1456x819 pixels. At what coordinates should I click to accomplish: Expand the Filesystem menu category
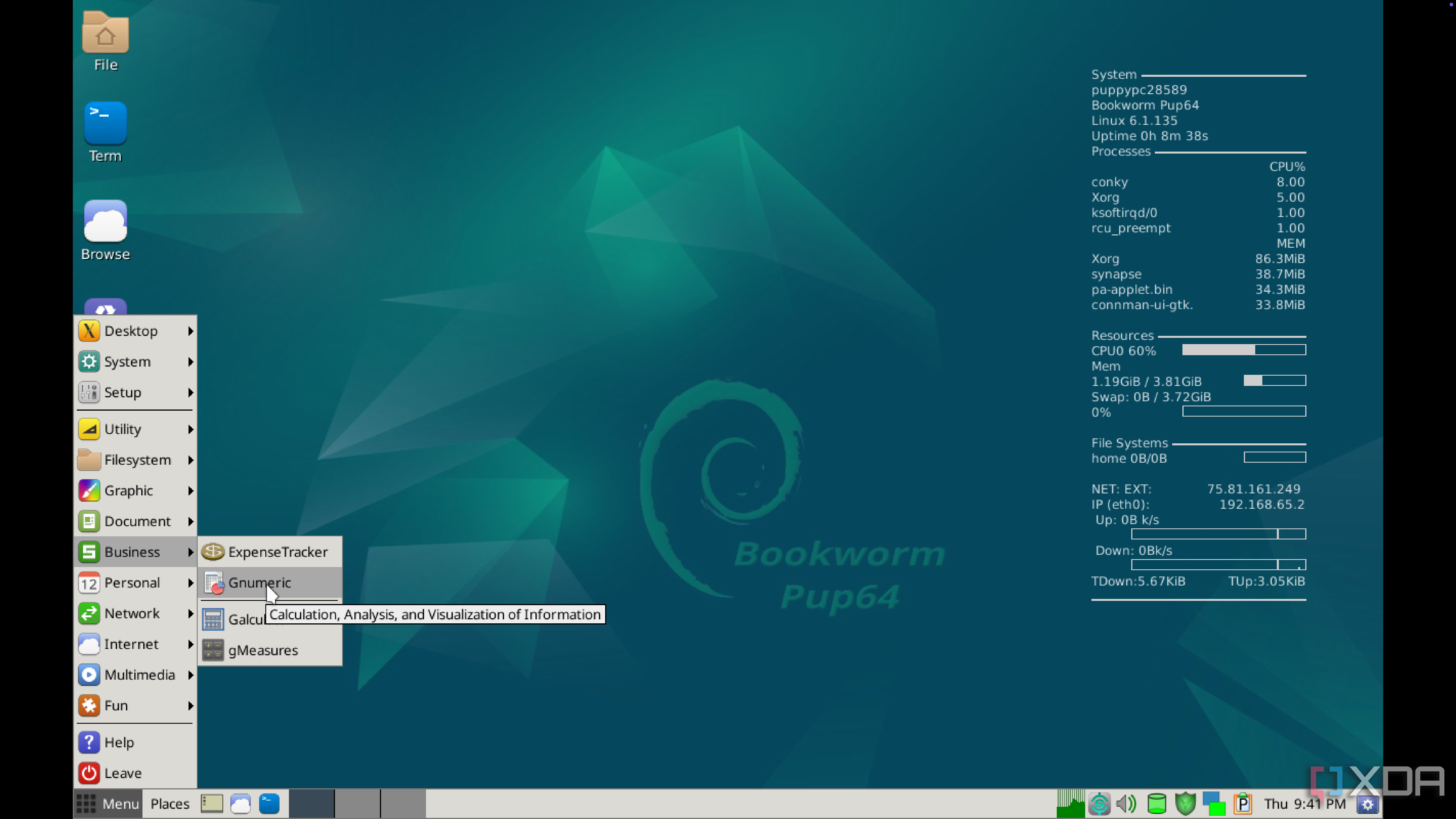[x=136, y=460]
